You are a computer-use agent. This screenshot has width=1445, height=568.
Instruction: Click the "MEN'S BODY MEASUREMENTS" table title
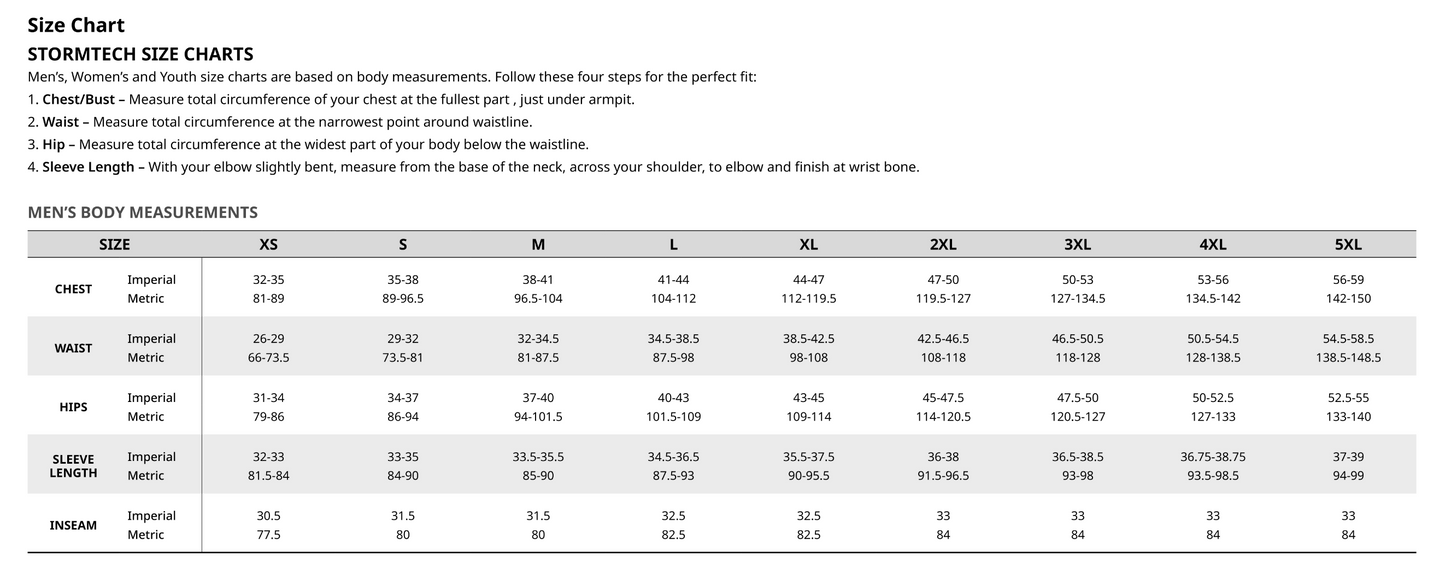pos(143,212)
